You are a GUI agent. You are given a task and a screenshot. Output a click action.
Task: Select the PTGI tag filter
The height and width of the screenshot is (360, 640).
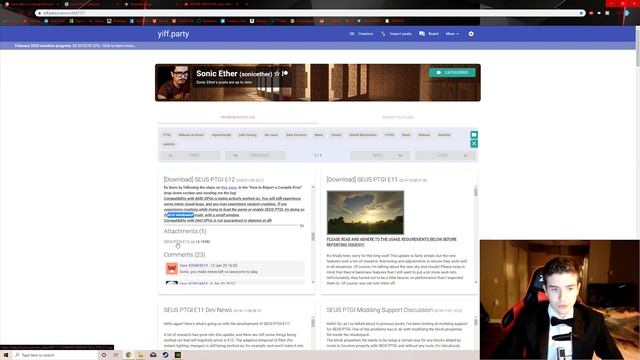(x=167, y=135)
